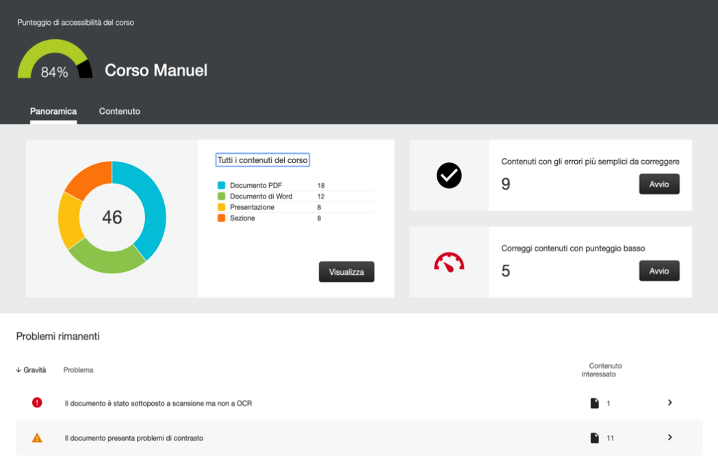
Task: Click the red critical severity icon
Action: click(37, 402)
